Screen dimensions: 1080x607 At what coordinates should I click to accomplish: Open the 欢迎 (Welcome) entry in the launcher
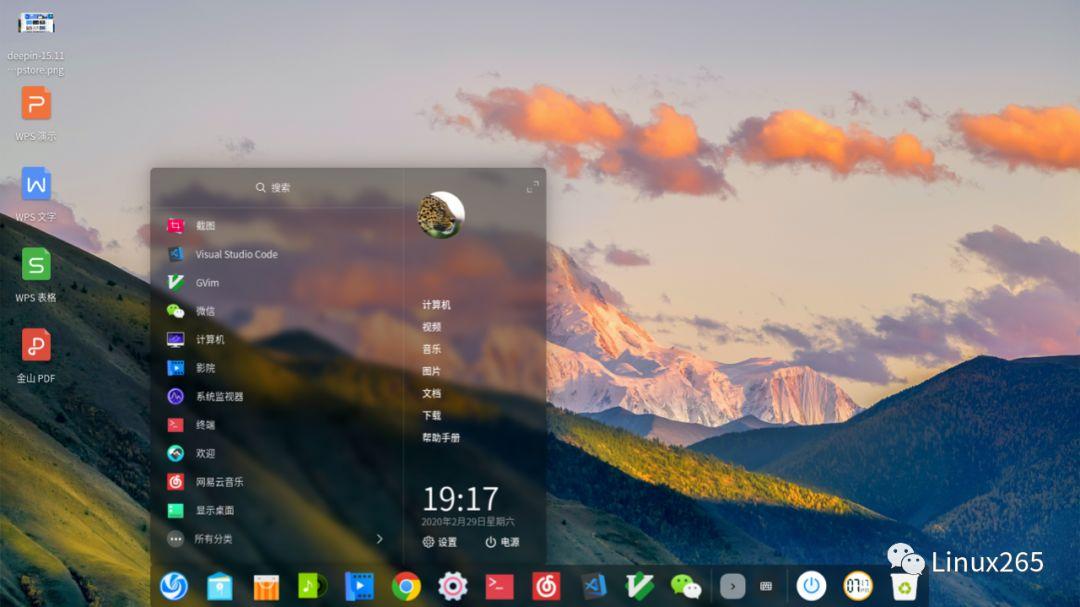(204, 453)
